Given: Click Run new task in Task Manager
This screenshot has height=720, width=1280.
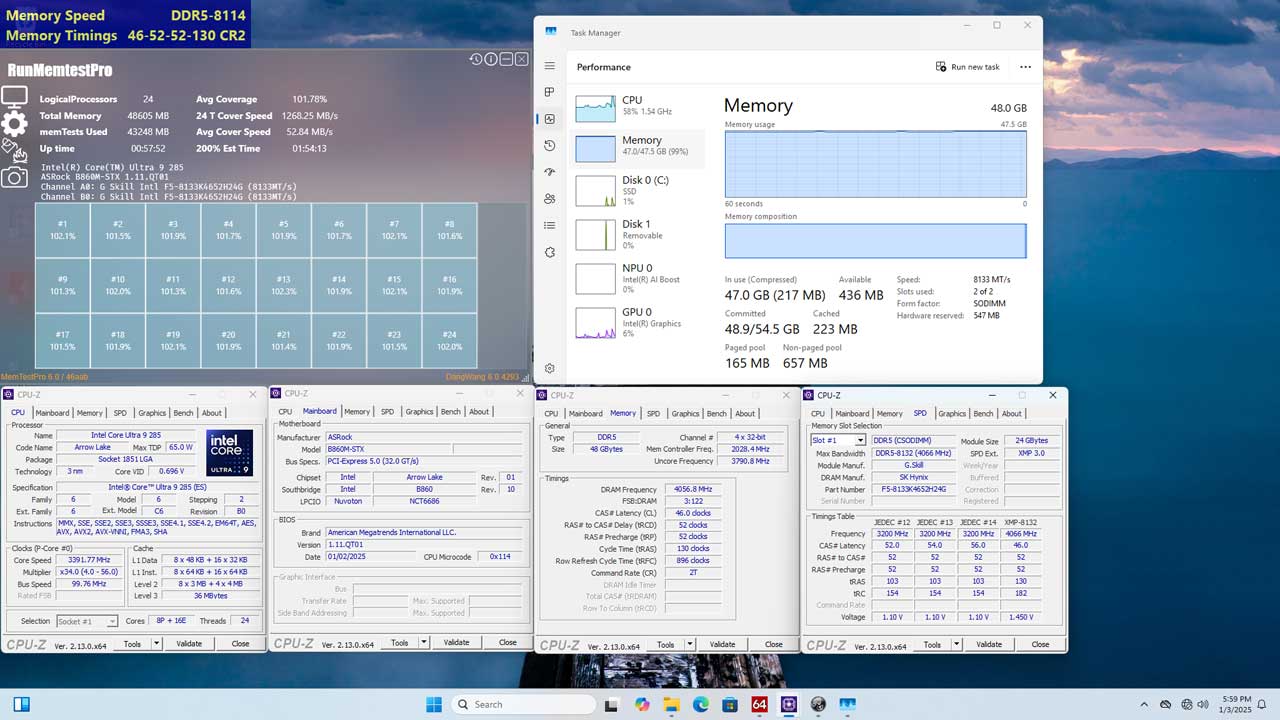Looking at the screenshot, I should (x=964, y=66).
